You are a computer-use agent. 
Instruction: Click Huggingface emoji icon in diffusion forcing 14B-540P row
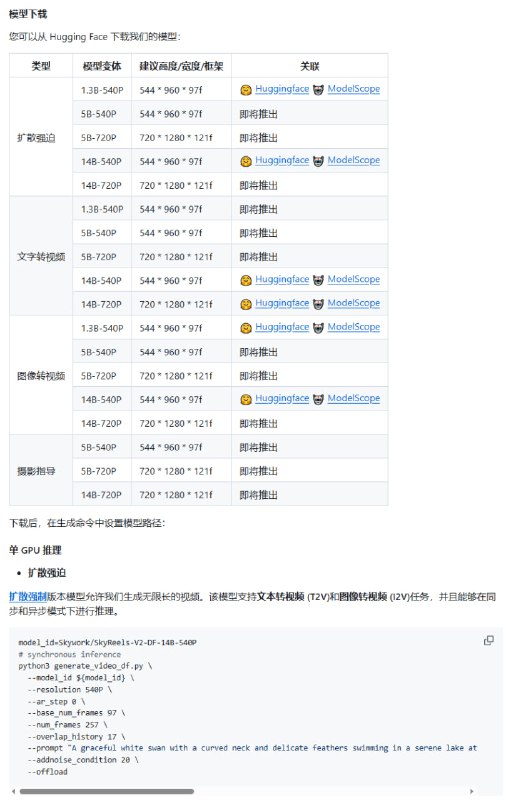(246, 161)
